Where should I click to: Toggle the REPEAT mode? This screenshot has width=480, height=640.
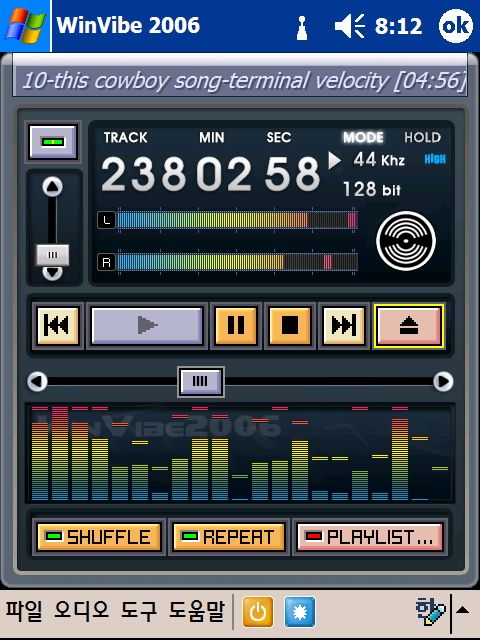(229, 537)
